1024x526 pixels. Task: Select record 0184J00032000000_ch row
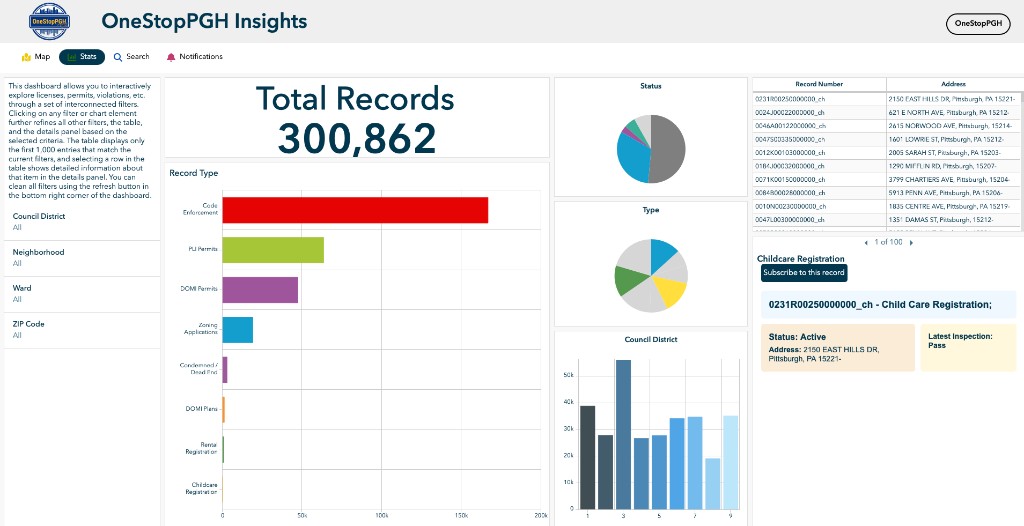(888, 166)
